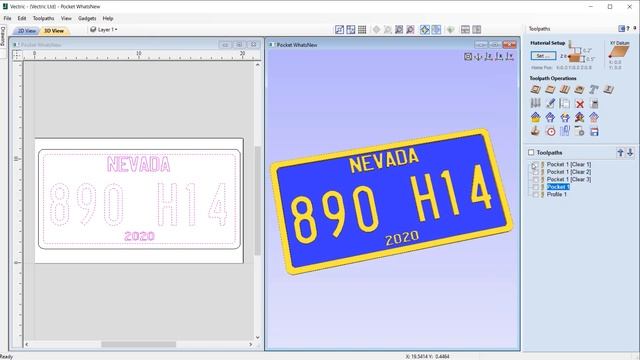Click the first snap toolbar icon above the views
The width and height of the screenshot is (640, 360).
click(x=339, y=30)
